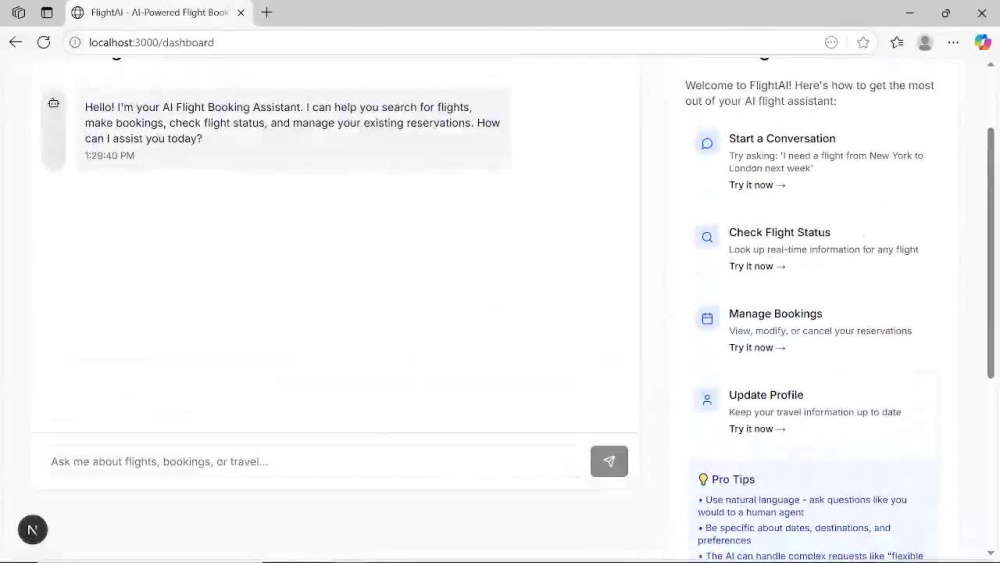Image resolution: width=1000 pixels, height=563 pixels.
Task: Minimize the browser window
Action: click(909, 13)
